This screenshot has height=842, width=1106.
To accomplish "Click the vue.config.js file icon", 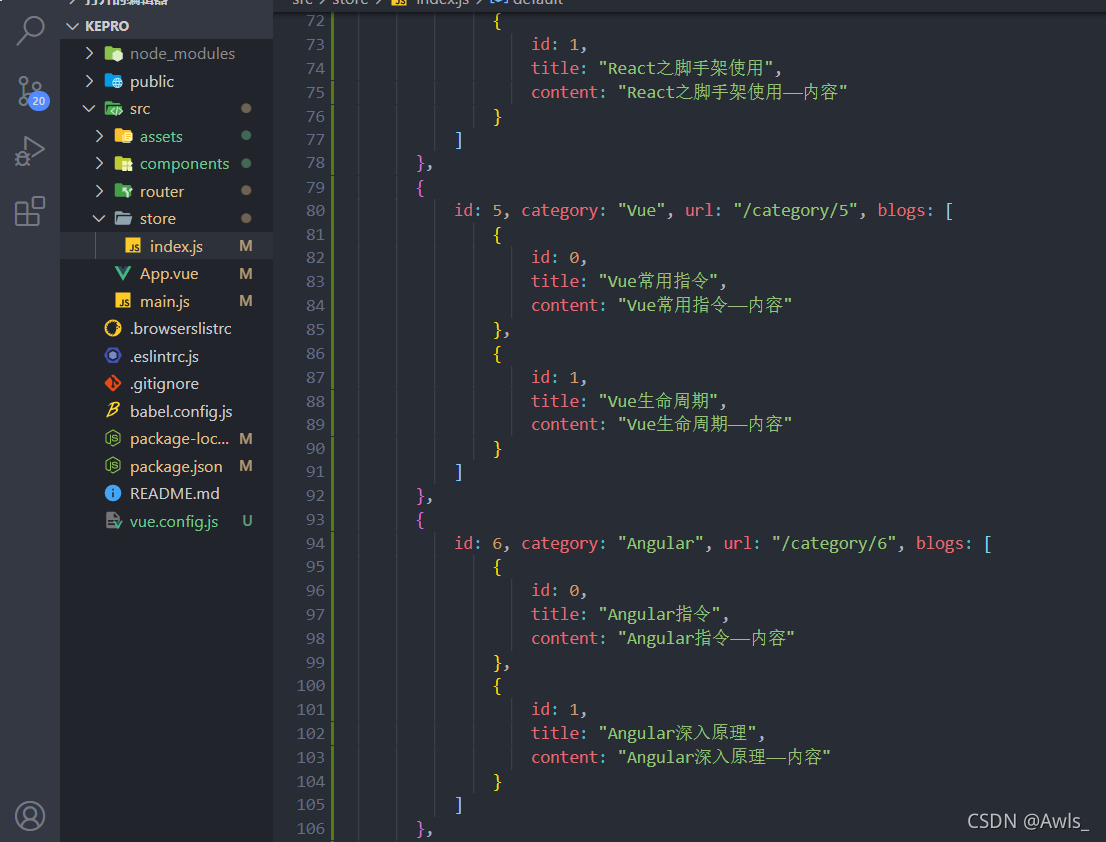I will 114,521.
